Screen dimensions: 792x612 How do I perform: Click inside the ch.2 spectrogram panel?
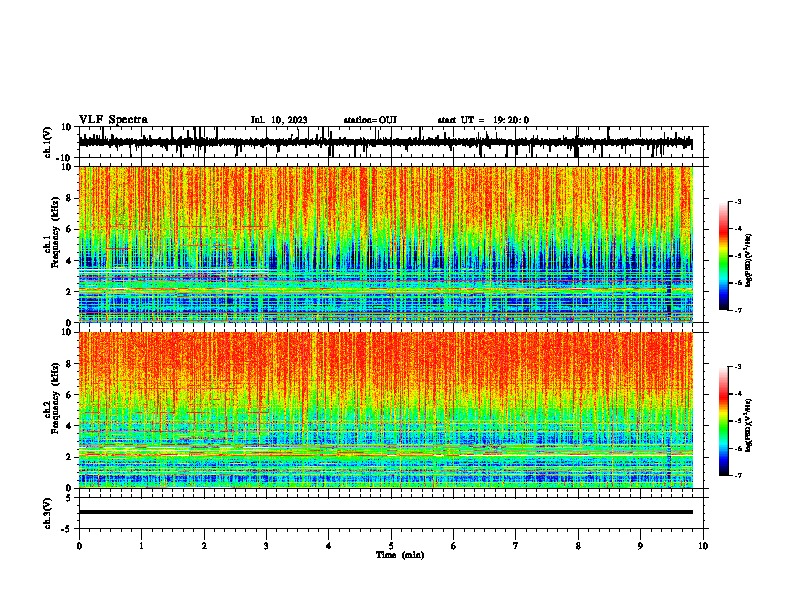[x=386, y=410]
